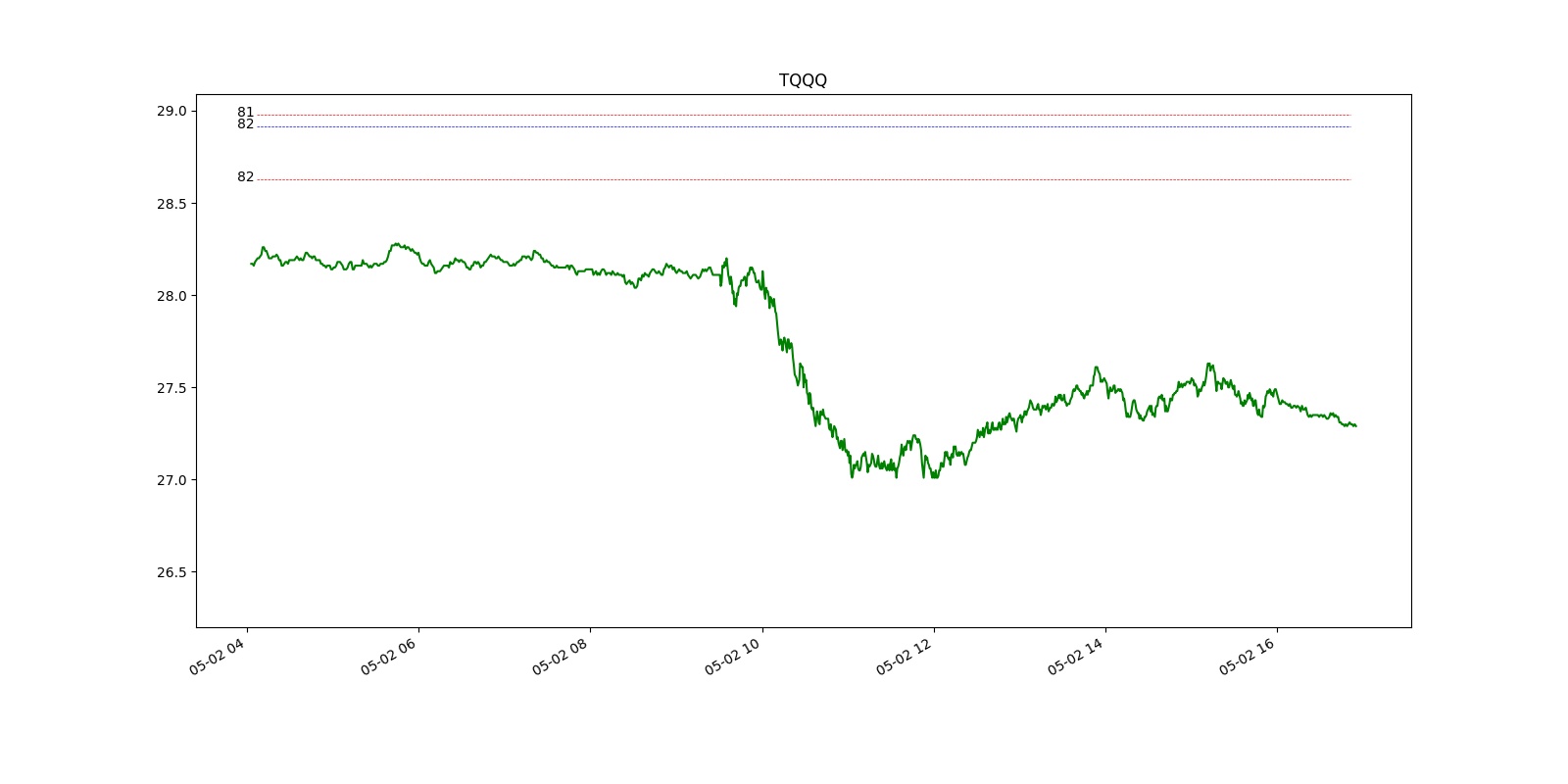Click the 81 label on the top dashed line
Image resolution: width=1568 pixels, height=784 pixels.
(245, 112)
